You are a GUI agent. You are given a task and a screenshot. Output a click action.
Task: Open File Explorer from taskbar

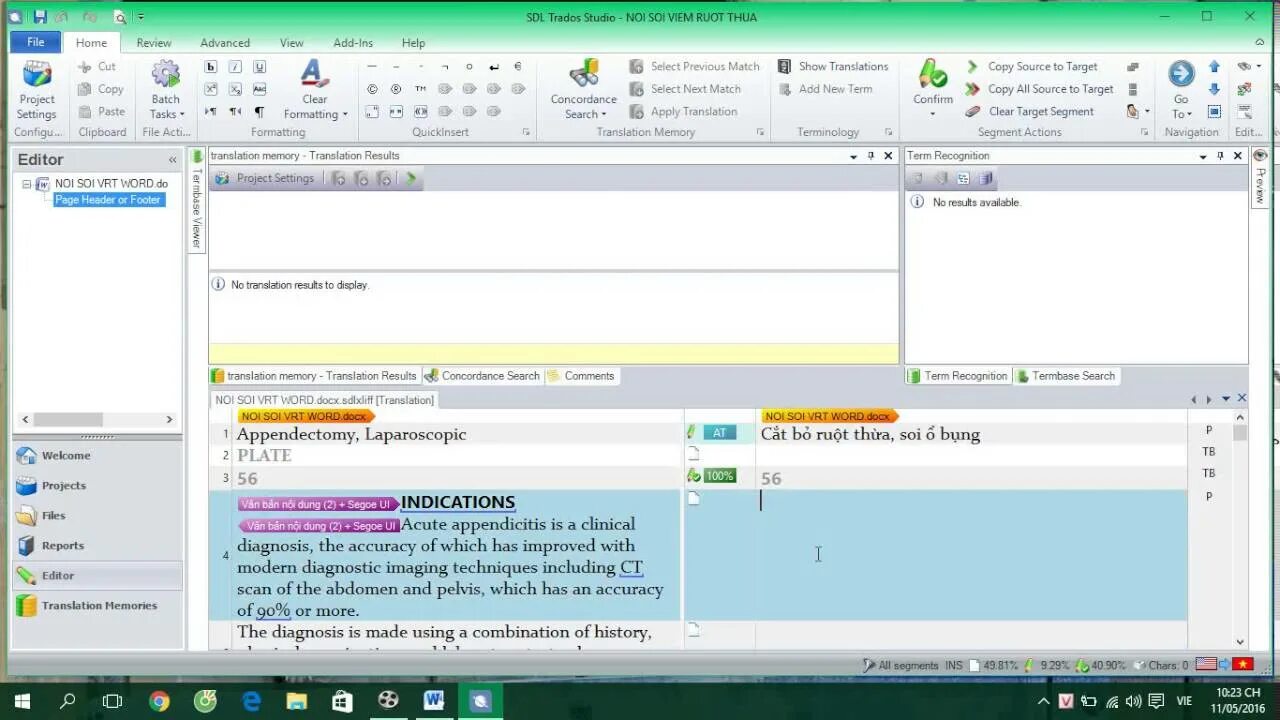[x=296, y=701]
